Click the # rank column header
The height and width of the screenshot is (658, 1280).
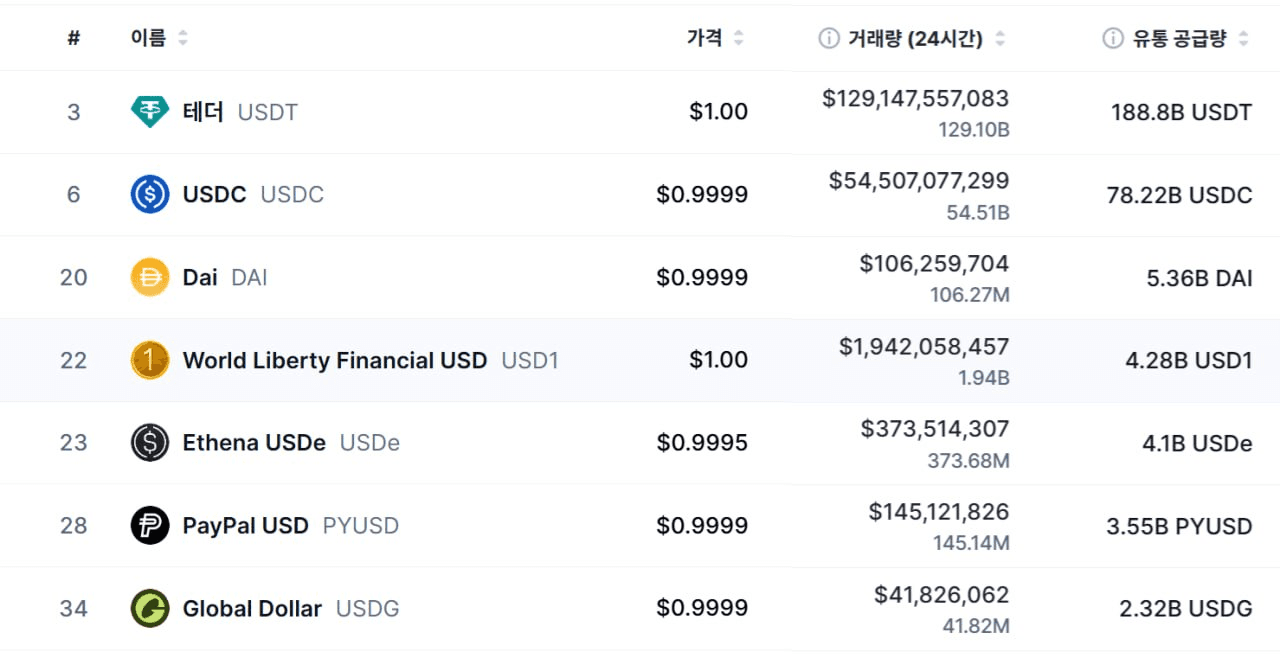pos(73,39)
